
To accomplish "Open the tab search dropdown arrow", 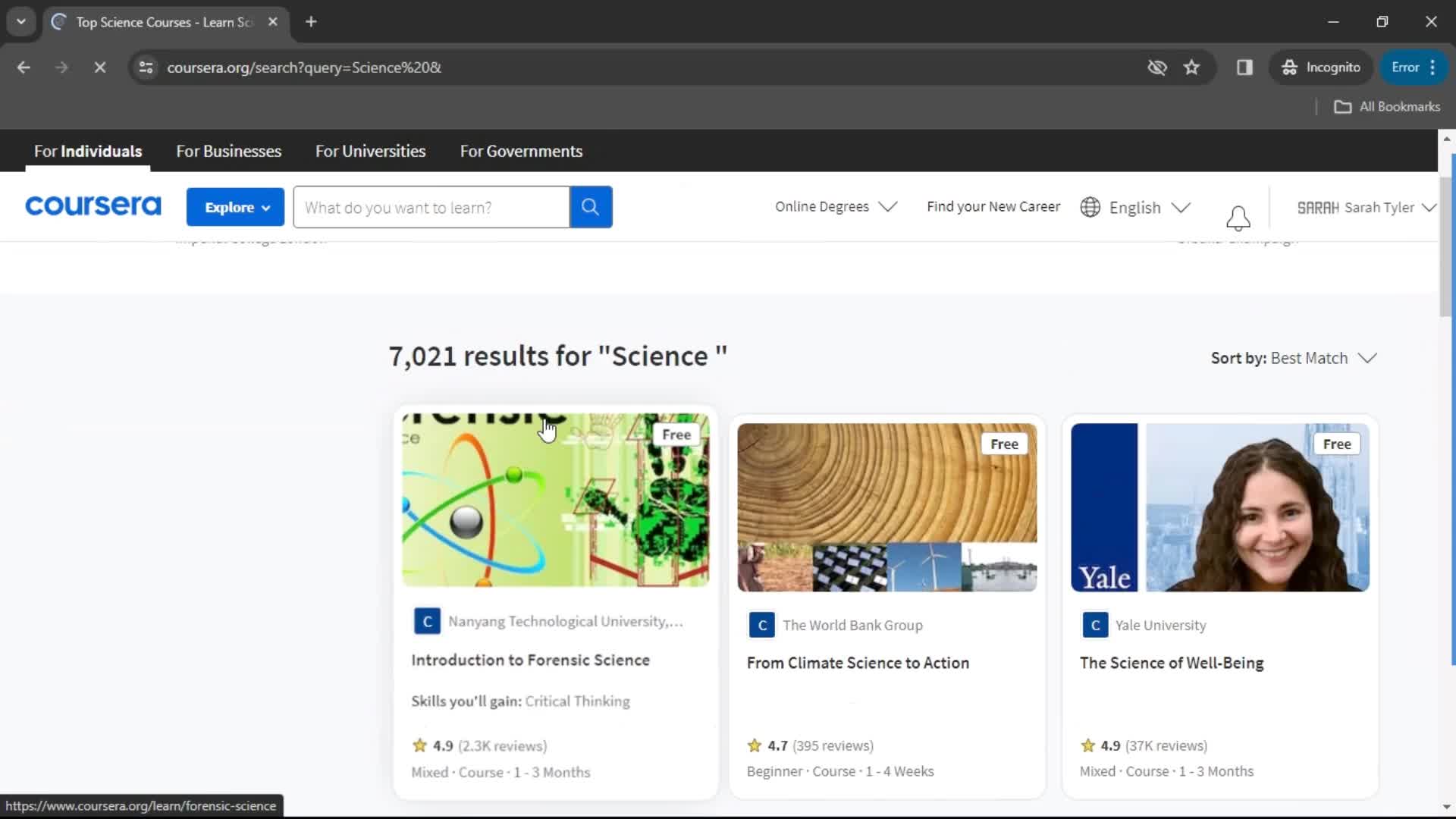I will point(21,22).
